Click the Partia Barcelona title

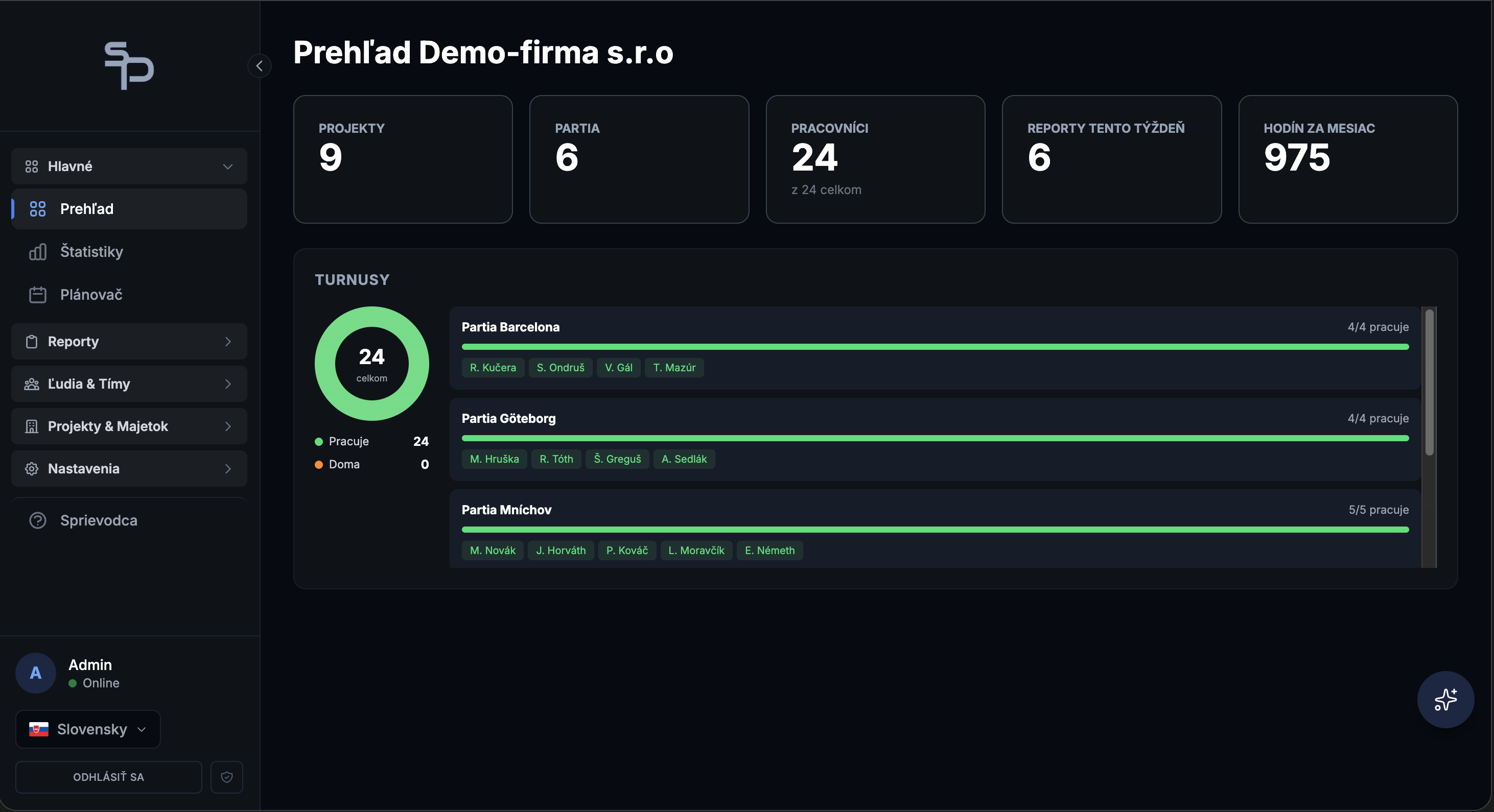click(510, 327)
